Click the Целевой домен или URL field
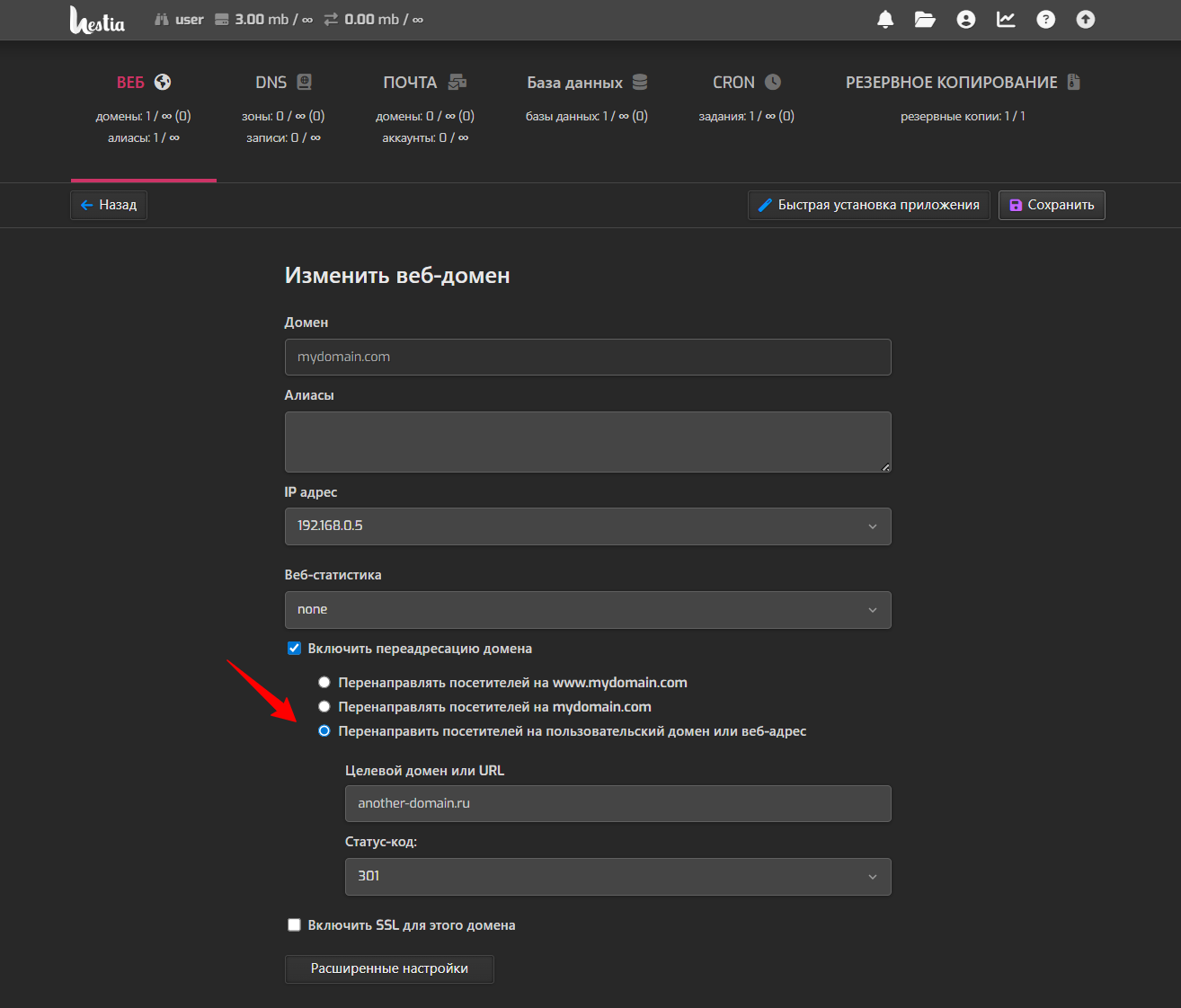1181x1008 pixels. coord(618,803)
